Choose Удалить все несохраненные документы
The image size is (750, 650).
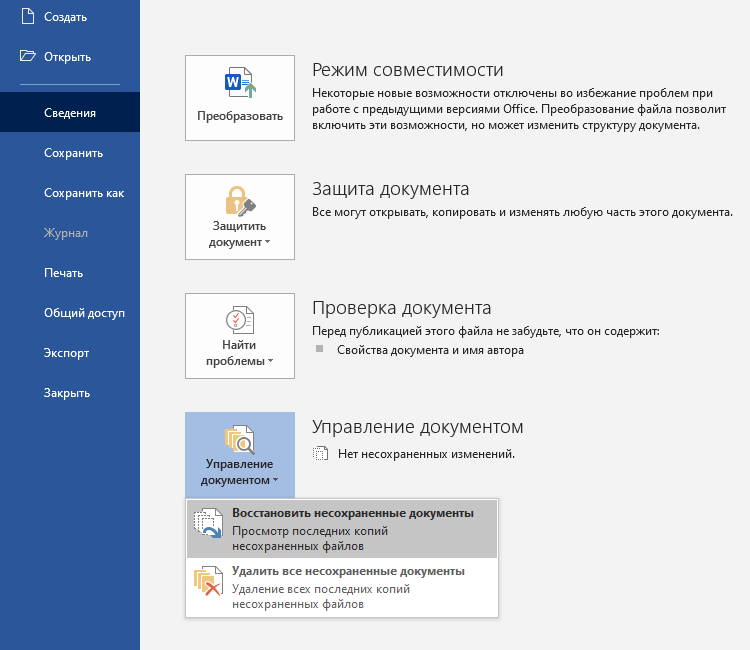point(348,572)
